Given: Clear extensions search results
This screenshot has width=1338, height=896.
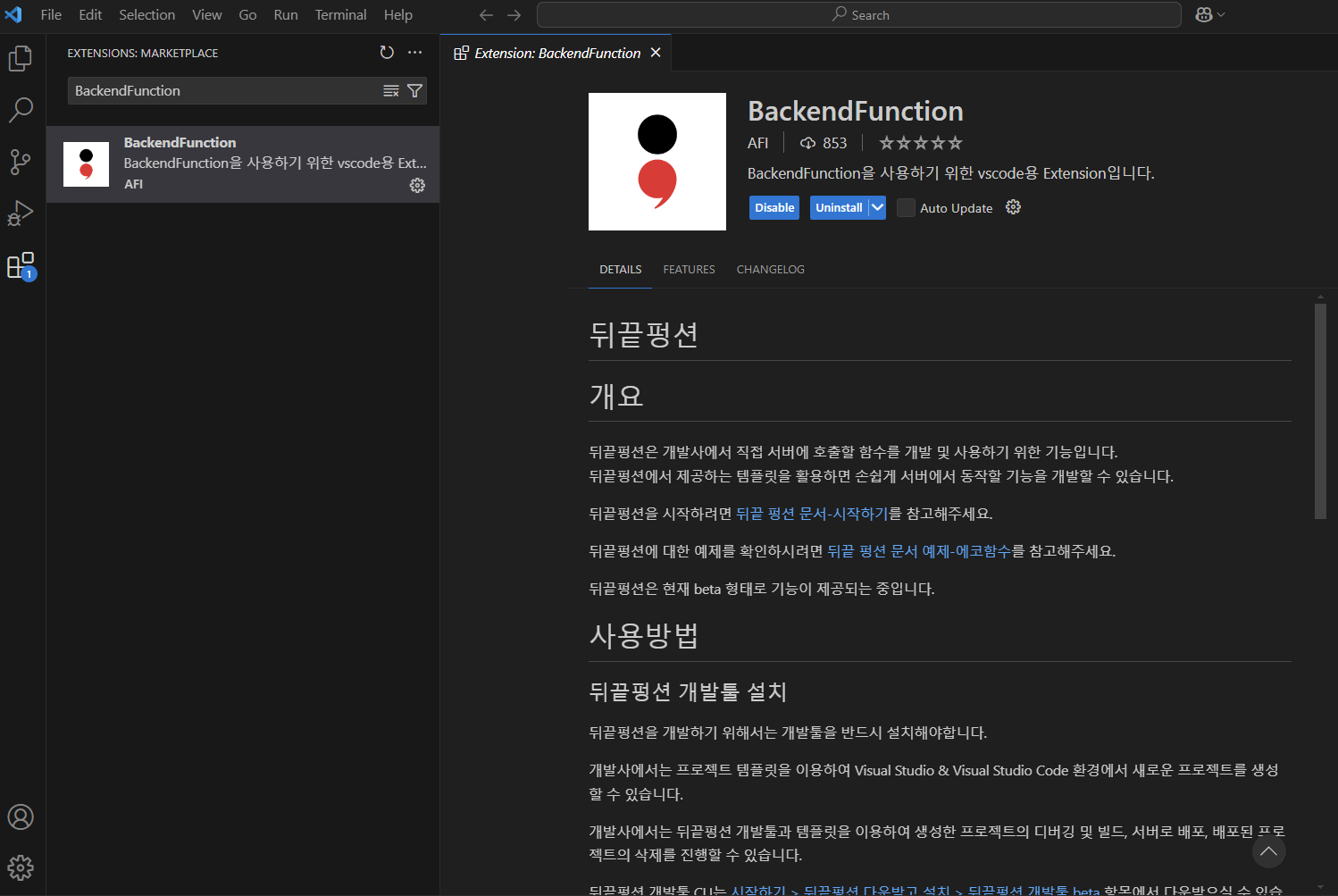Looking at the screenshot, I should (x=391, y=91).
